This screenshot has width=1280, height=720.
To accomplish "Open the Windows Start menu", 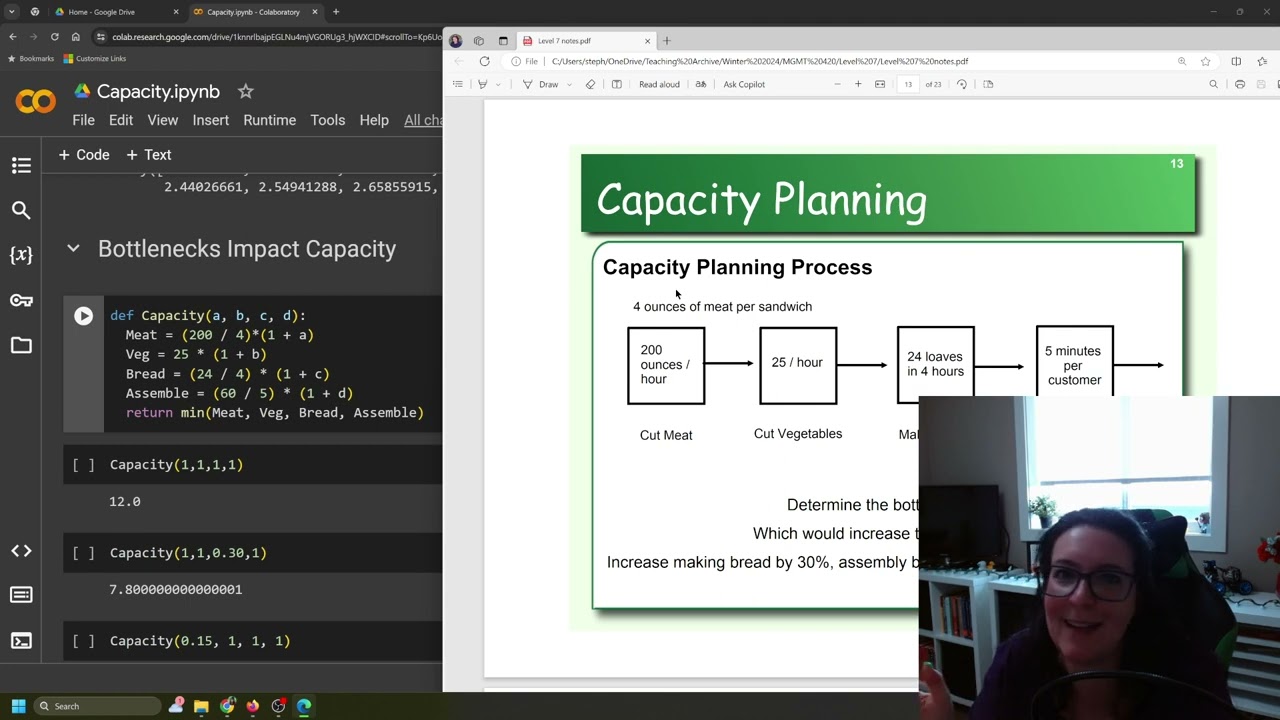I will [18, 706].
